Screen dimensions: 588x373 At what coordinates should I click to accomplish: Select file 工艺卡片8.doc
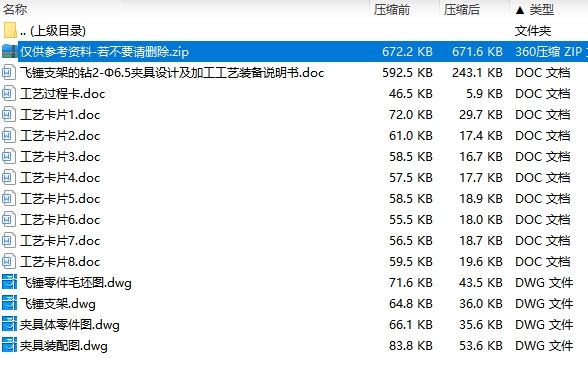(x=60, y=261)
